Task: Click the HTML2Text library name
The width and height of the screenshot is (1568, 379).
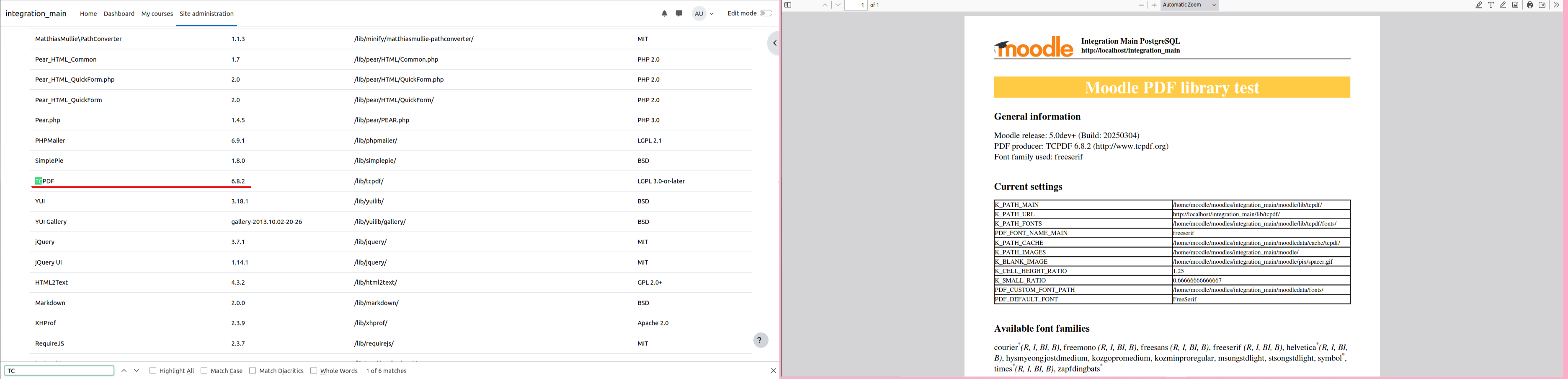Action: coord(51,283)
